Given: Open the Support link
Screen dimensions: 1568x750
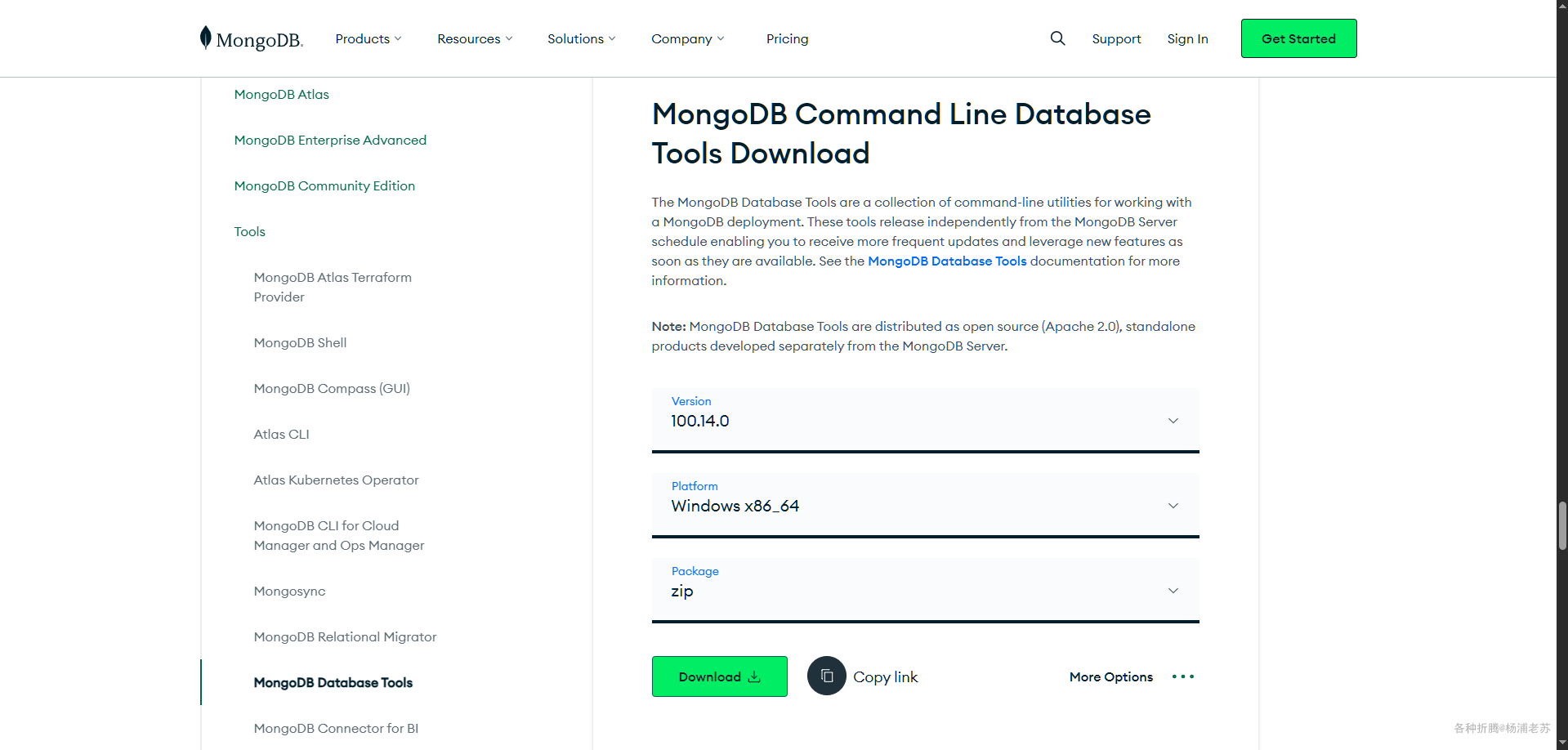Looking at the screenshot, I should pos(1116,38).
